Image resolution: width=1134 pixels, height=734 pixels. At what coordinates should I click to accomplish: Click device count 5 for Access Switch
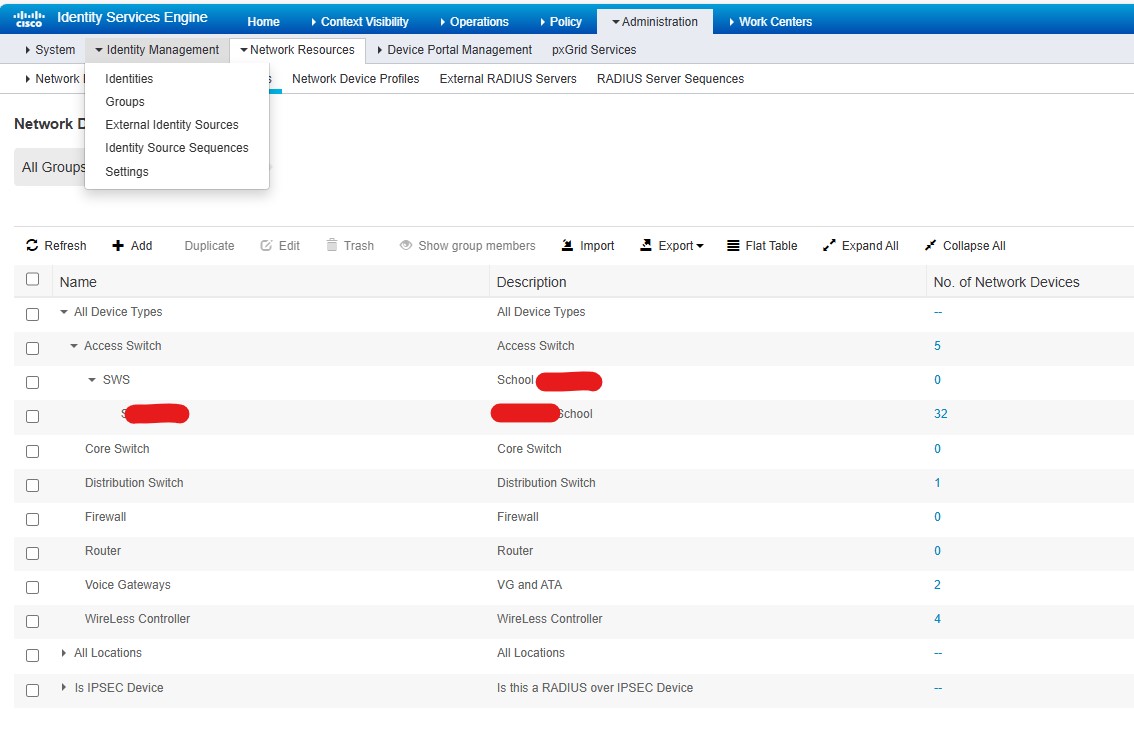pos(937,346)
